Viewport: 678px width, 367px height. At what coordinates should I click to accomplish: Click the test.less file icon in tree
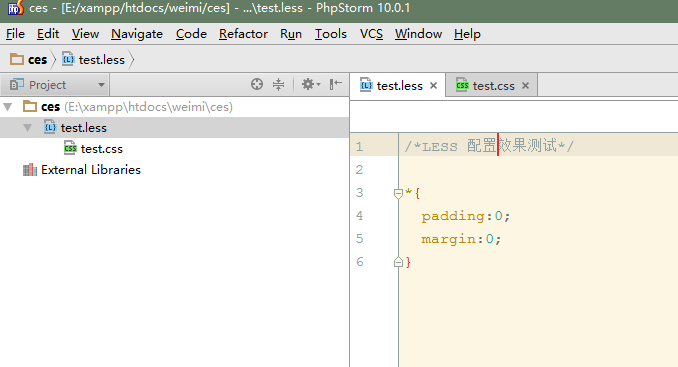[50, 128]
